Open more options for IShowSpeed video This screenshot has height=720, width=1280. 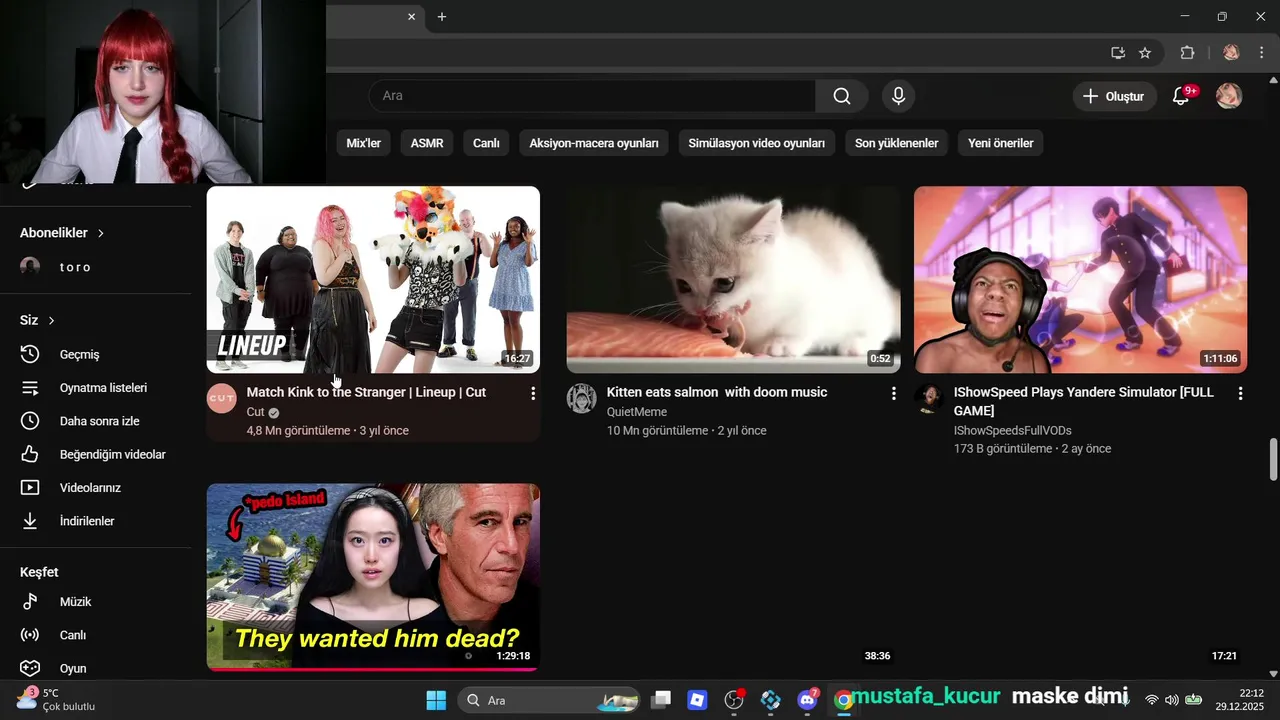[1240, 394]
